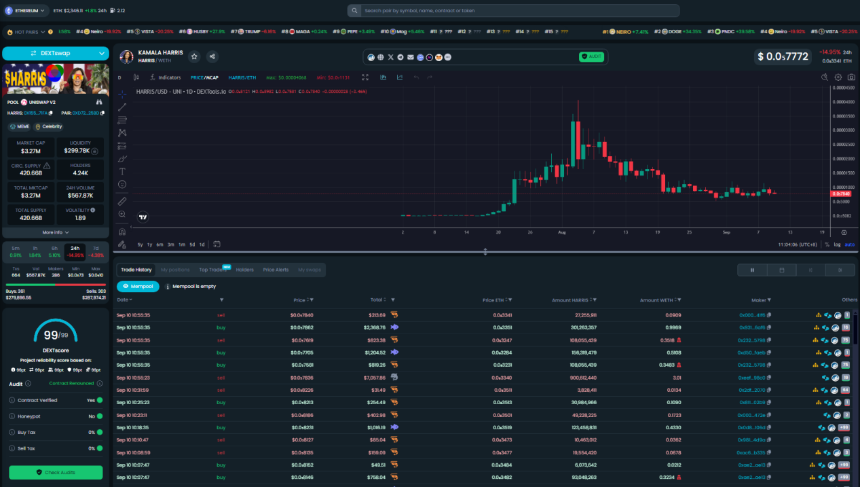Open the token's Telegram link
Screen dimensions: 860x487
coord(400,57)
